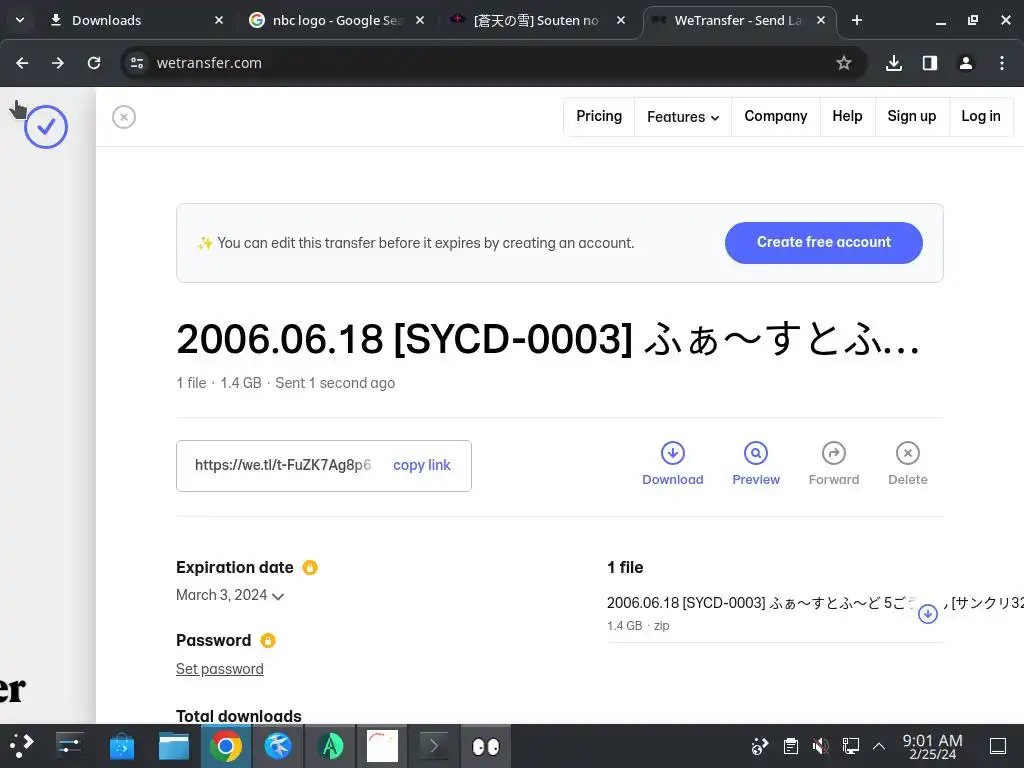Toggle Chrome side panel icon
Screen dimensions: 1024x768
click(x=929, y=63)
